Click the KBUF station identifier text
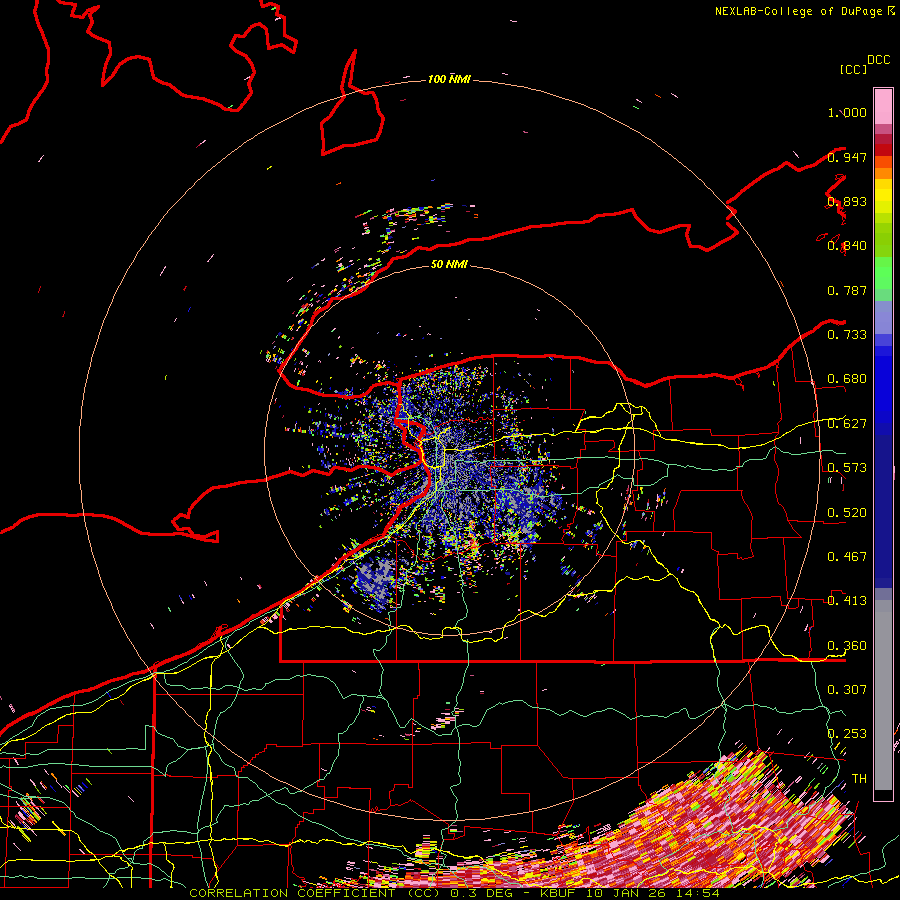Screen dimensions: 900x900 [557, 893]
